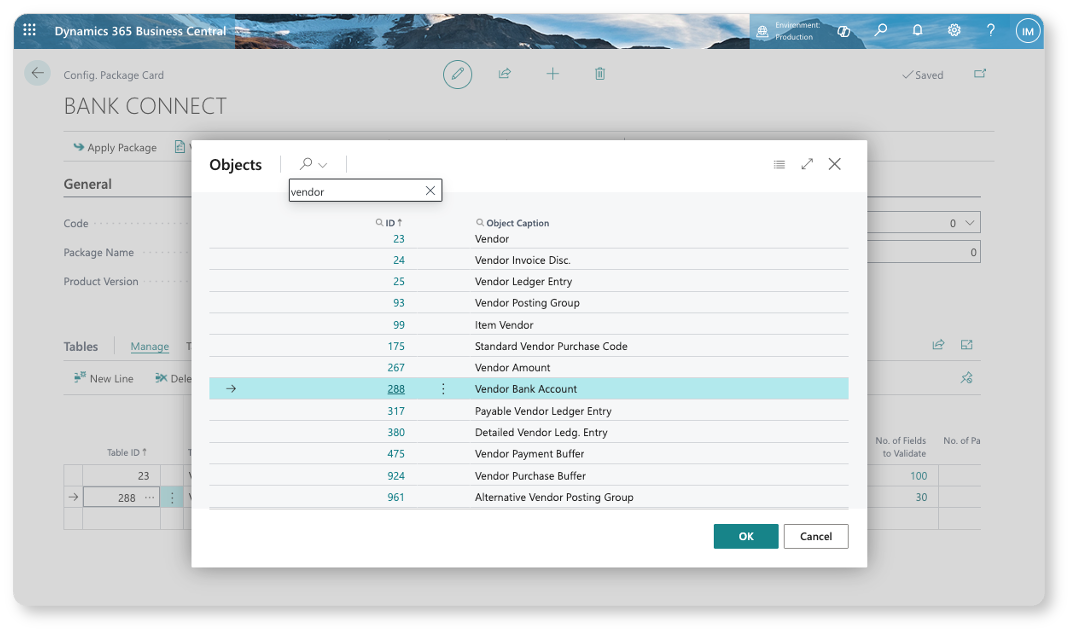Click Table ID 23 cell in Tables
This screenshot has width=1072, height=633.
point(121,476)
